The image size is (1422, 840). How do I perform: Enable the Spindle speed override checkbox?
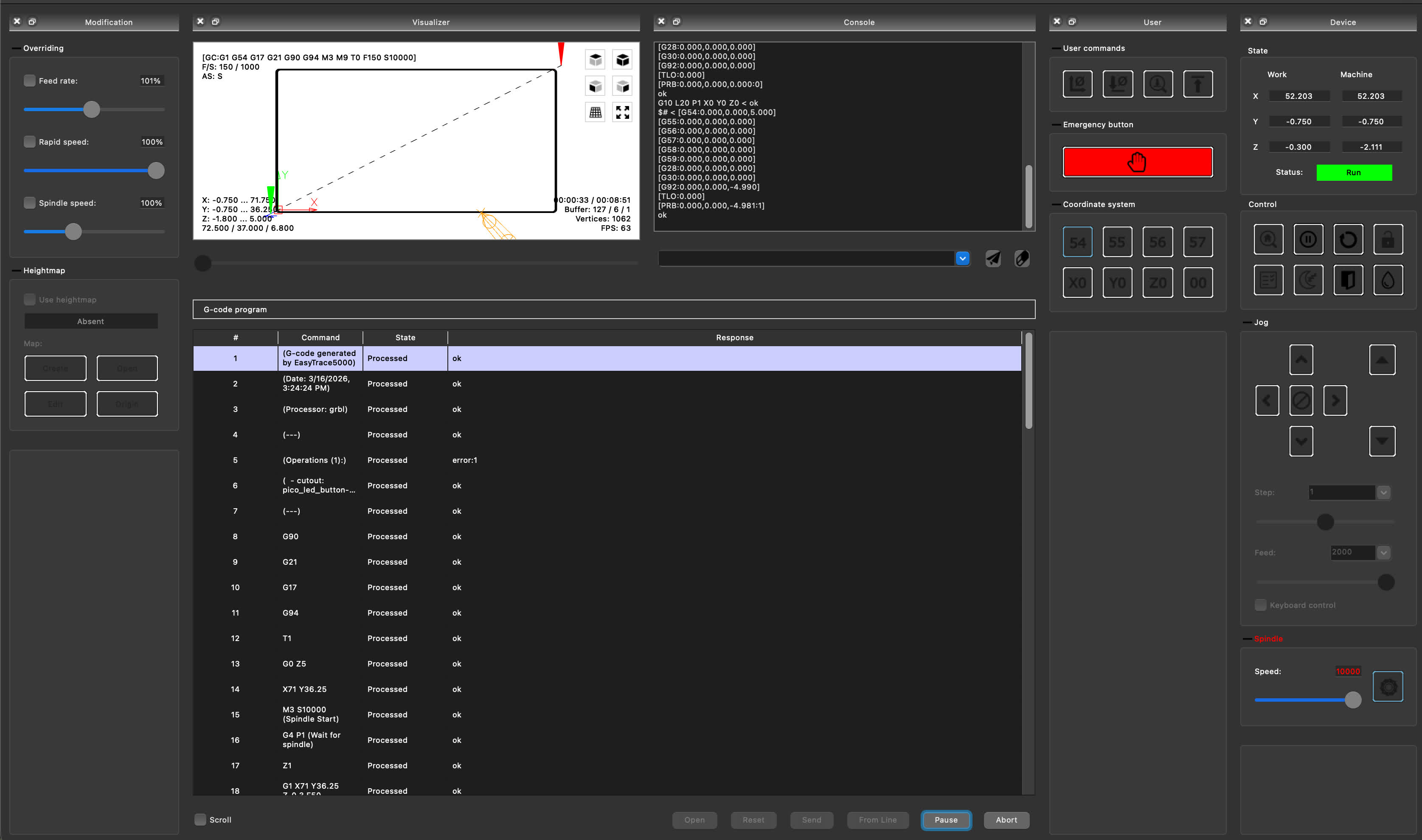point(29,203)
